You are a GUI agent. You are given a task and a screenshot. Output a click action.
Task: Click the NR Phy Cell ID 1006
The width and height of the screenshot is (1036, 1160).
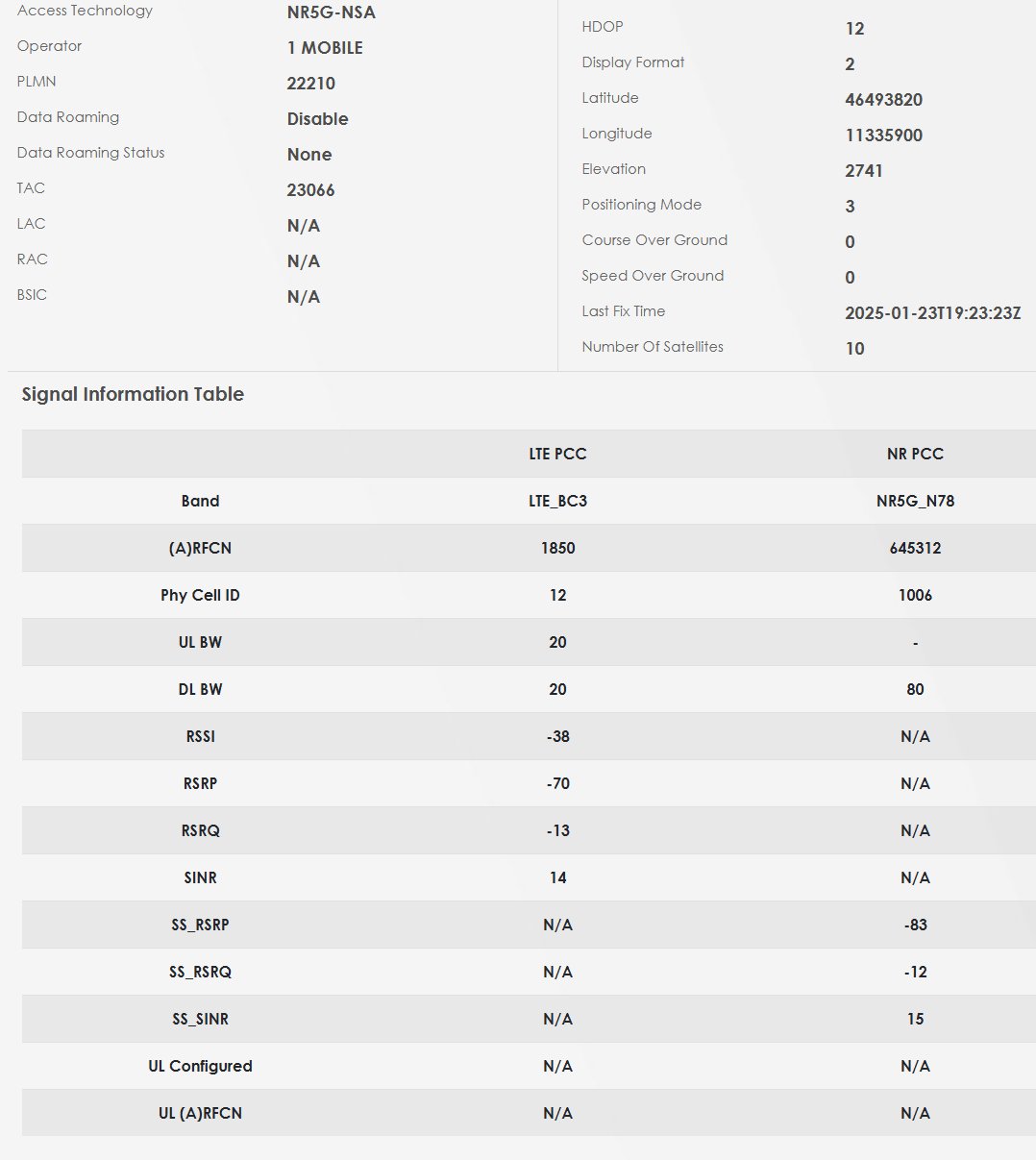[915, 595]
